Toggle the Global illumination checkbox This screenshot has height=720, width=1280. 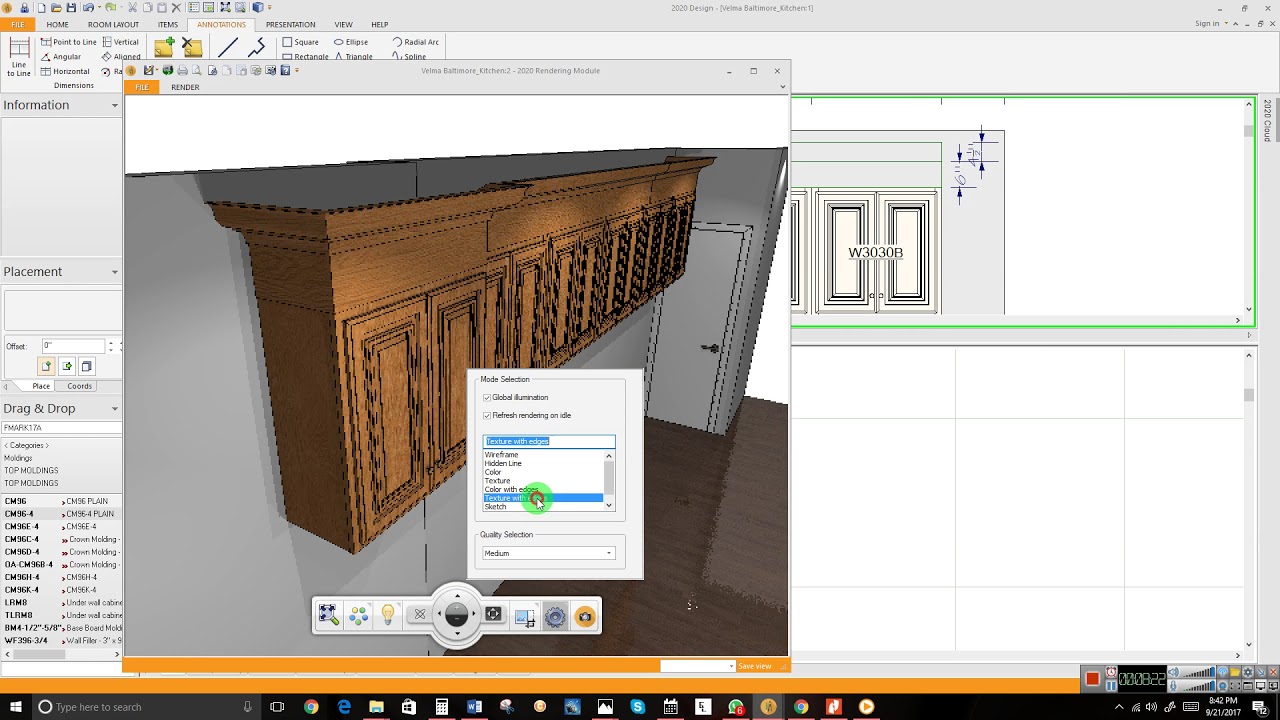(487, 398)
